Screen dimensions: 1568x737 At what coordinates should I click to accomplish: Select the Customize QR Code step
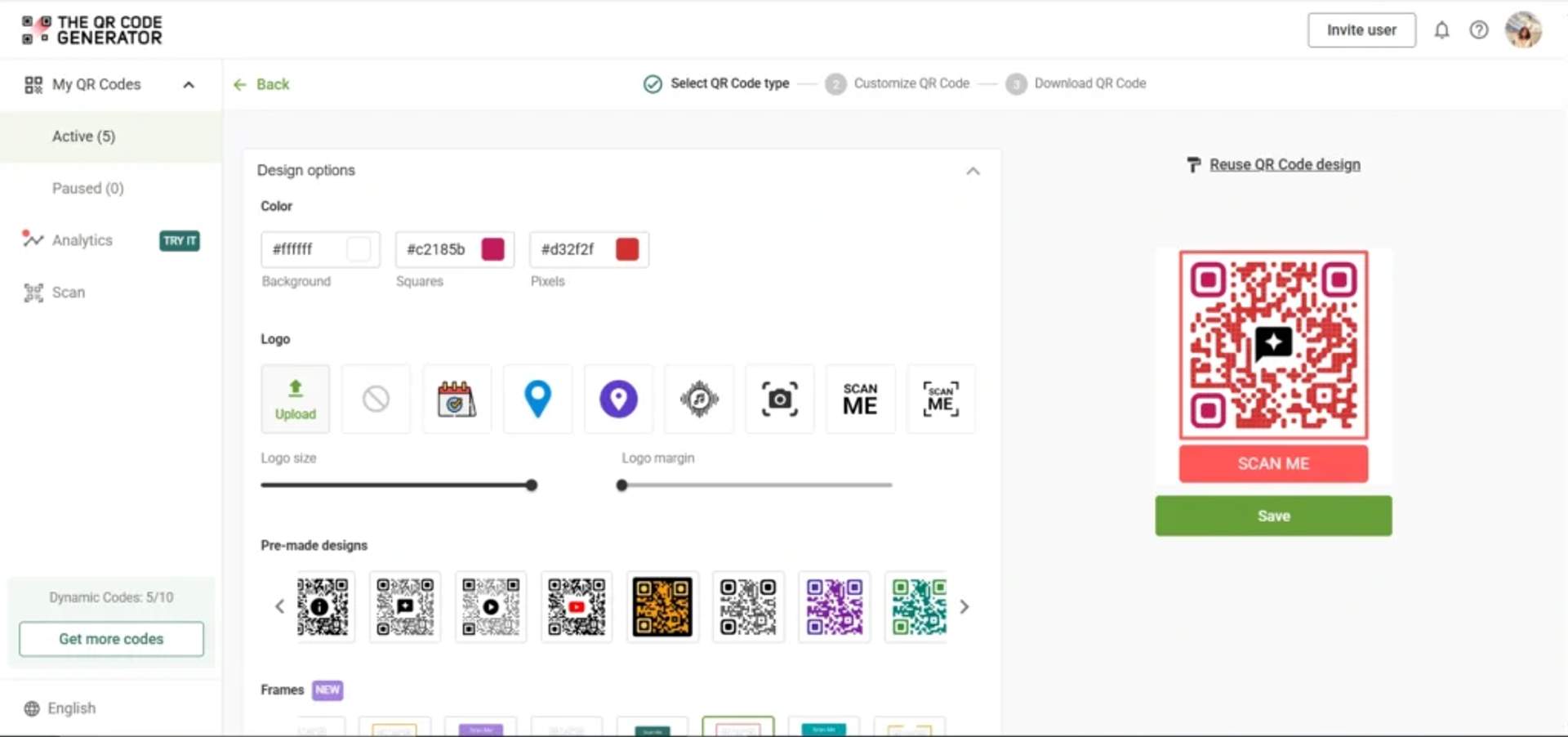(897, 83)
